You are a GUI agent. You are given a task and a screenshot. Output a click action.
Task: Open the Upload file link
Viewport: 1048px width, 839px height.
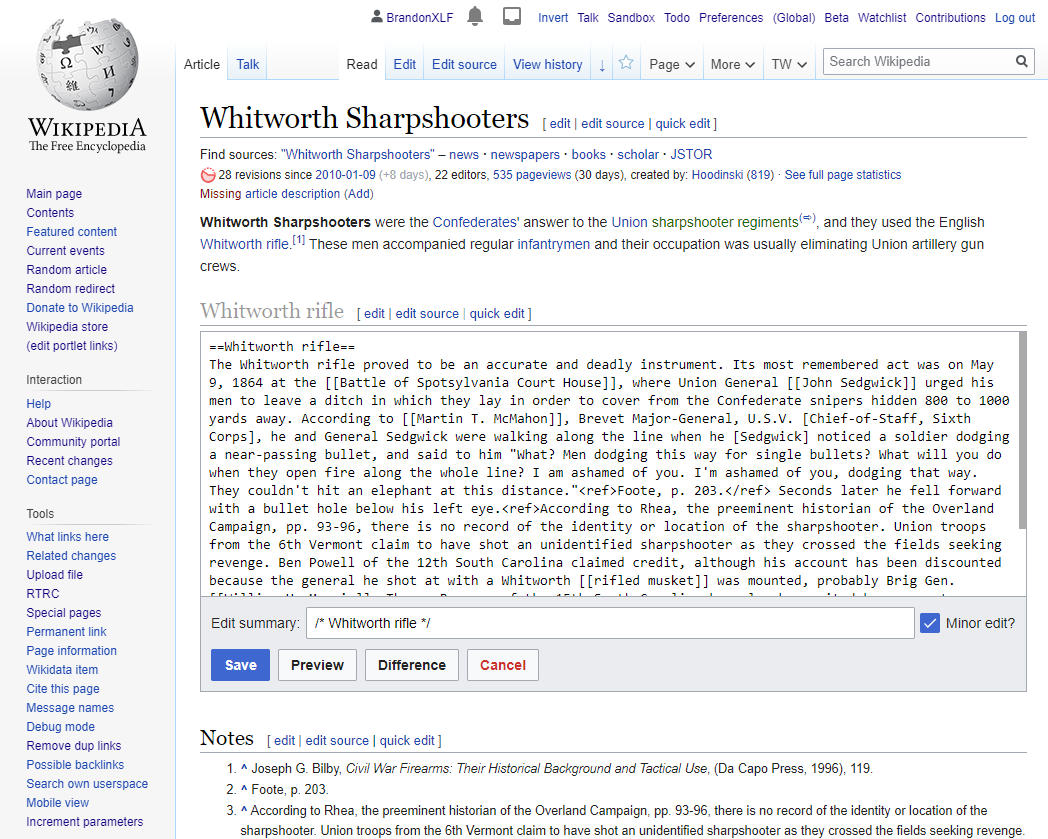(x=55, y=575)
